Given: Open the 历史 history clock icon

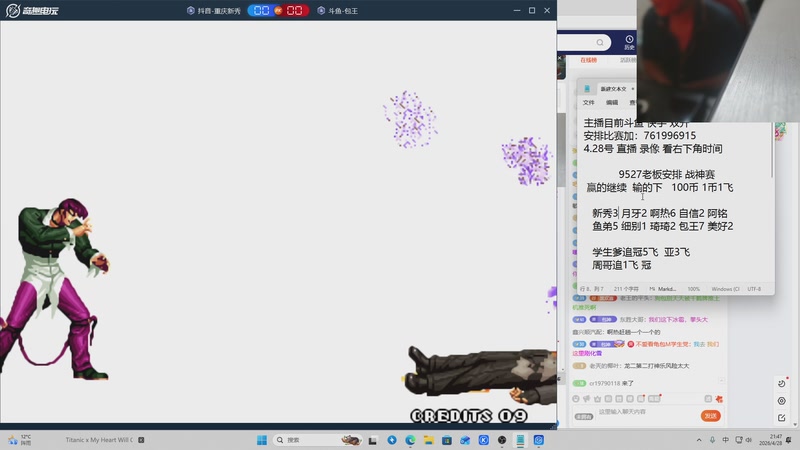Looking at the screenshot, I should tap(630, 42).
